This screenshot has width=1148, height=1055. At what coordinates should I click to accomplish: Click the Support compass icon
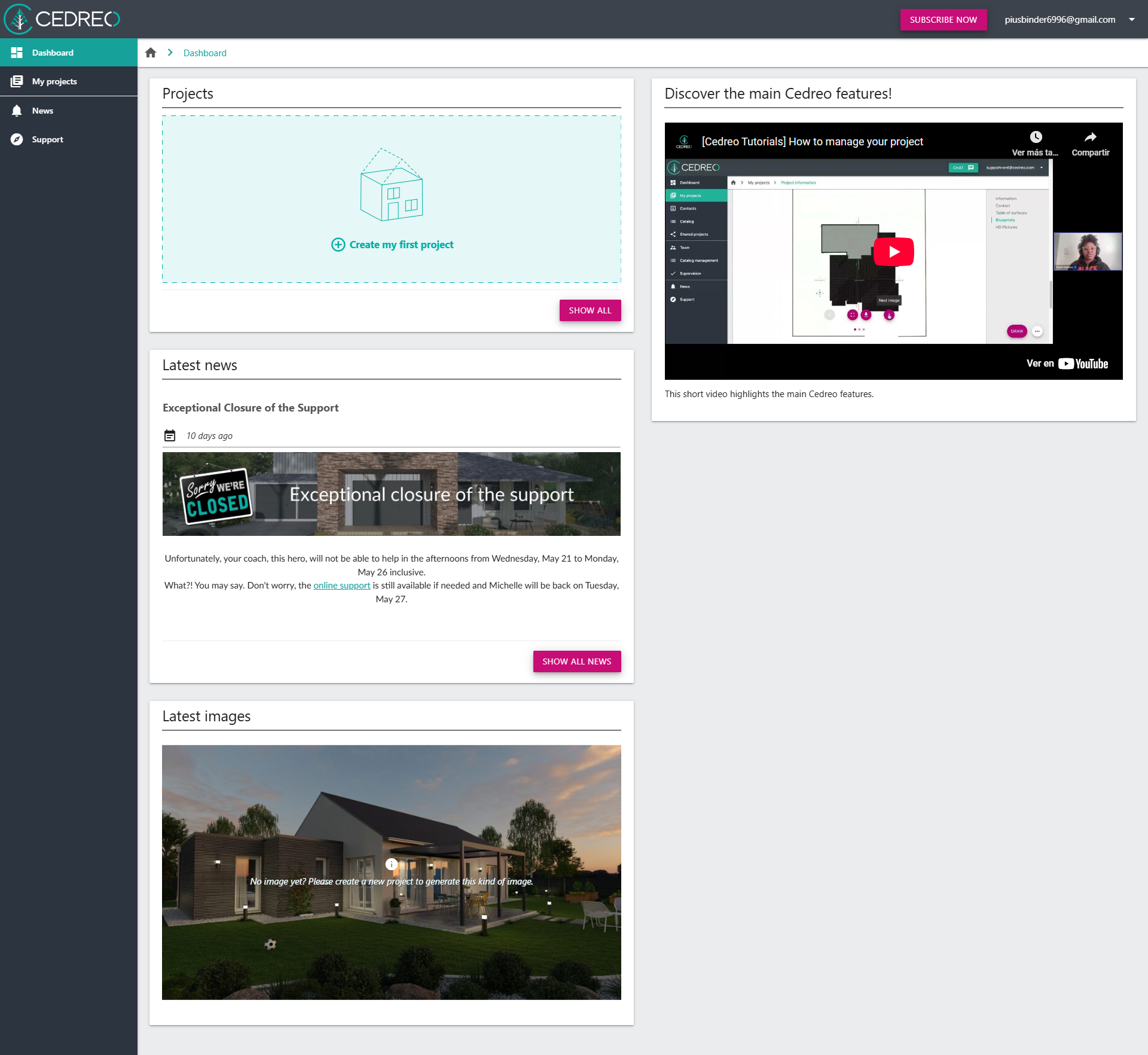coord(17,139)
